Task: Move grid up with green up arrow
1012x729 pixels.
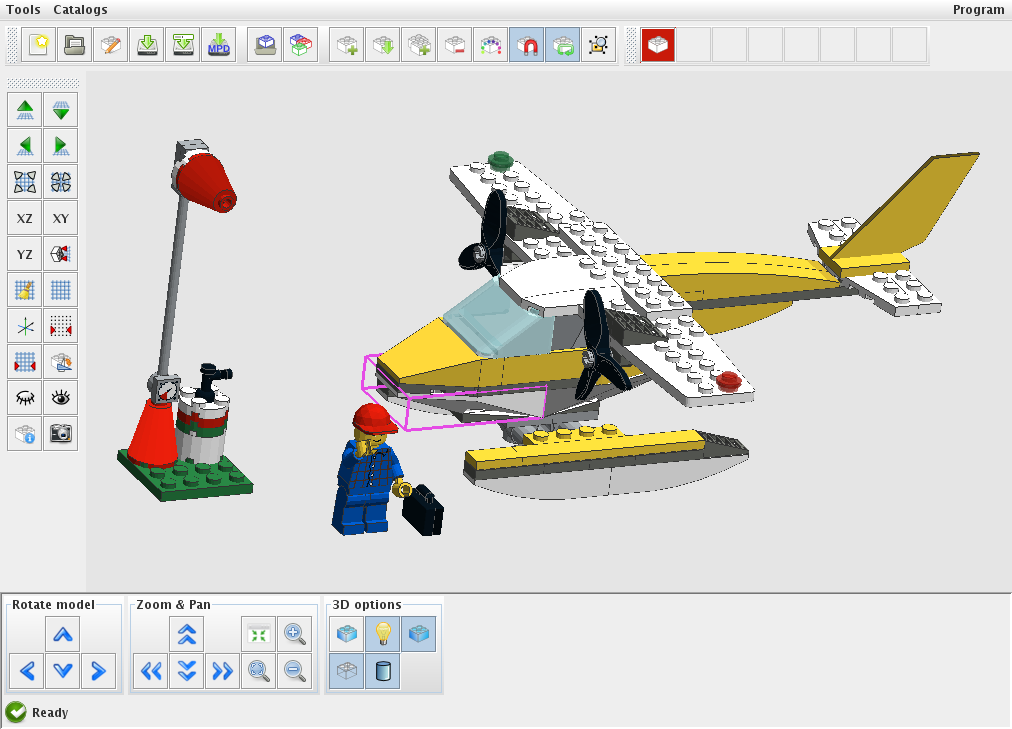Action: click(x=25, y=110)
